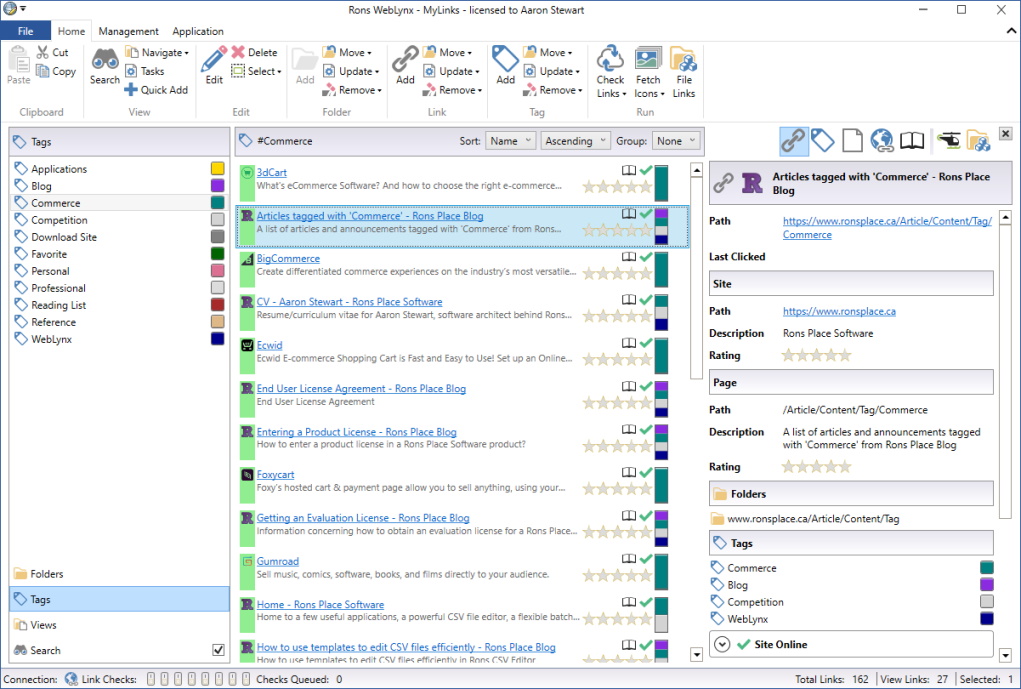Click Add in the Link group
Screen dimensions: 1021x689
click(x=404, y=66)
